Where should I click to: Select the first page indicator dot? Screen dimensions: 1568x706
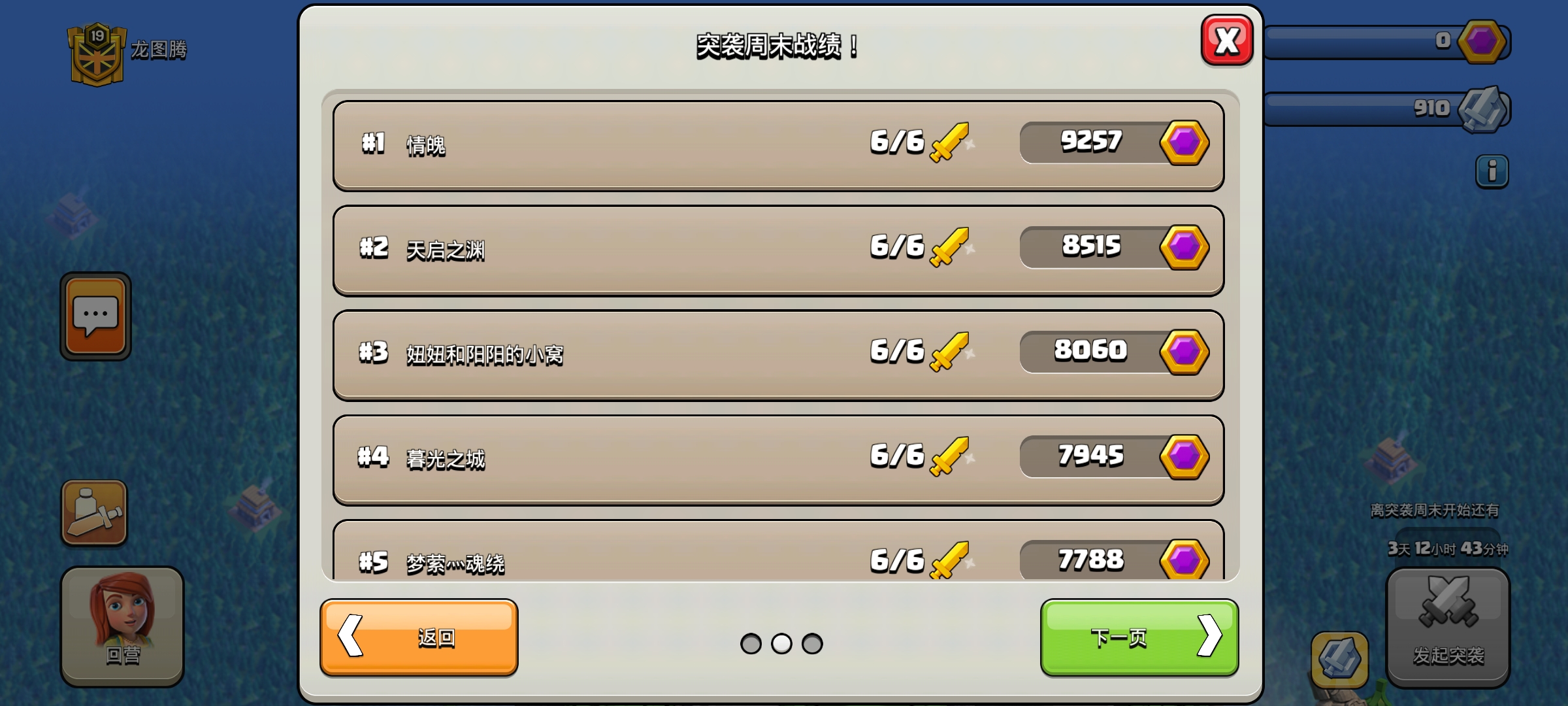(751, 644)
